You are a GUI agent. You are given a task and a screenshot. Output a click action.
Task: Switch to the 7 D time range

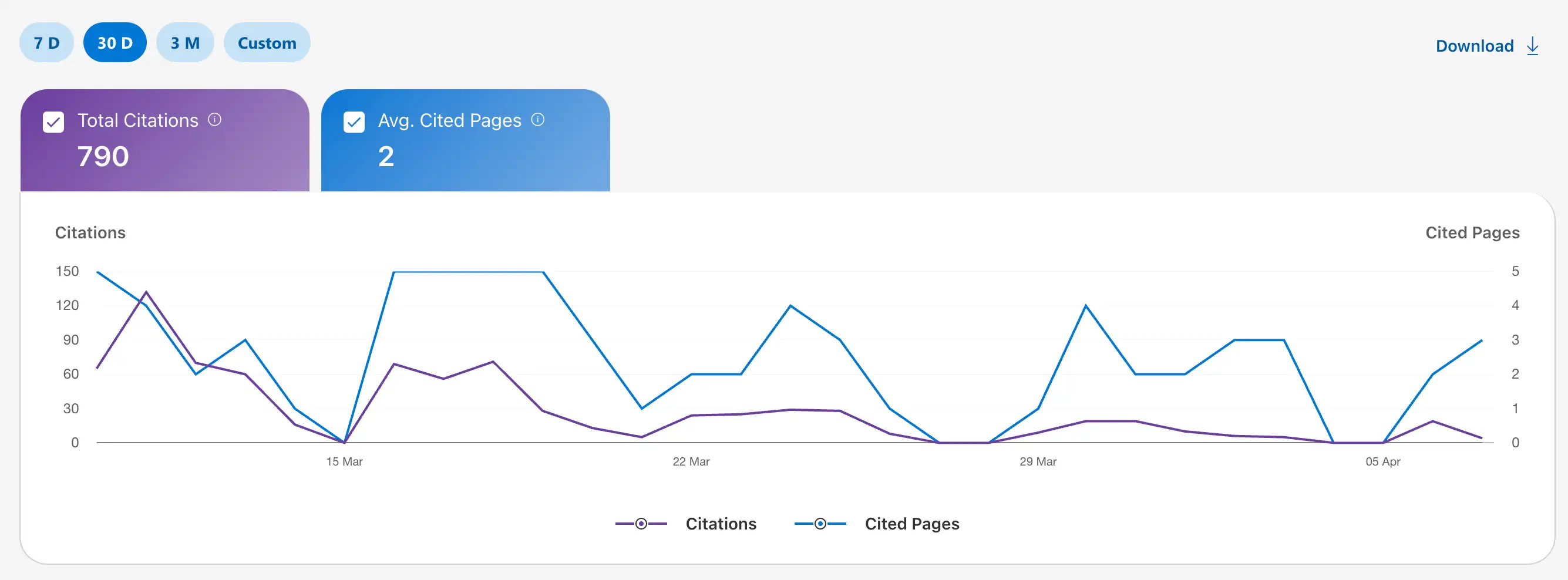pos(46,42)
